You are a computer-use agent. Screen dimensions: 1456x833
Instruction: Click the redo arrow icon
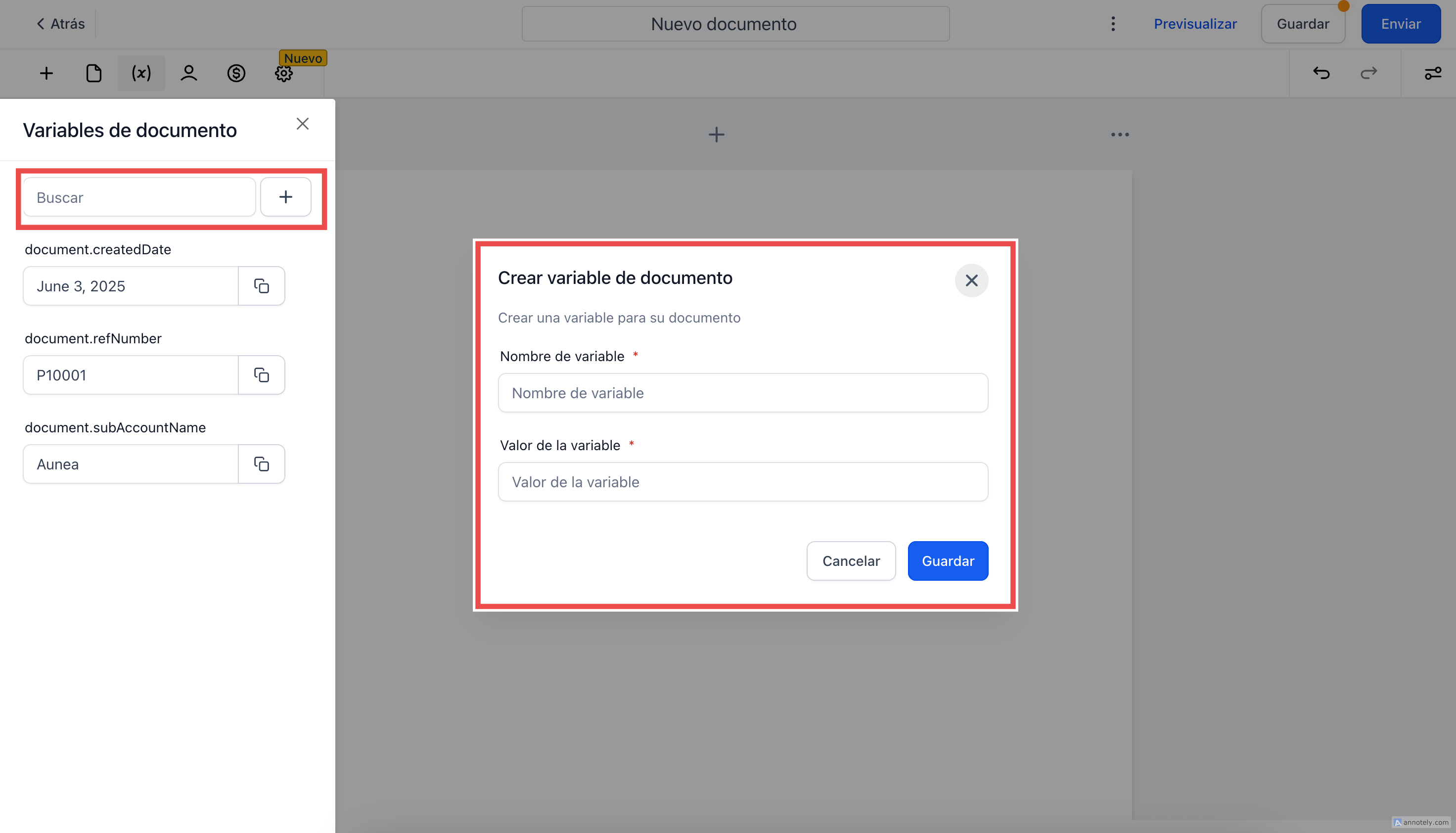[x=1368, y=73]
